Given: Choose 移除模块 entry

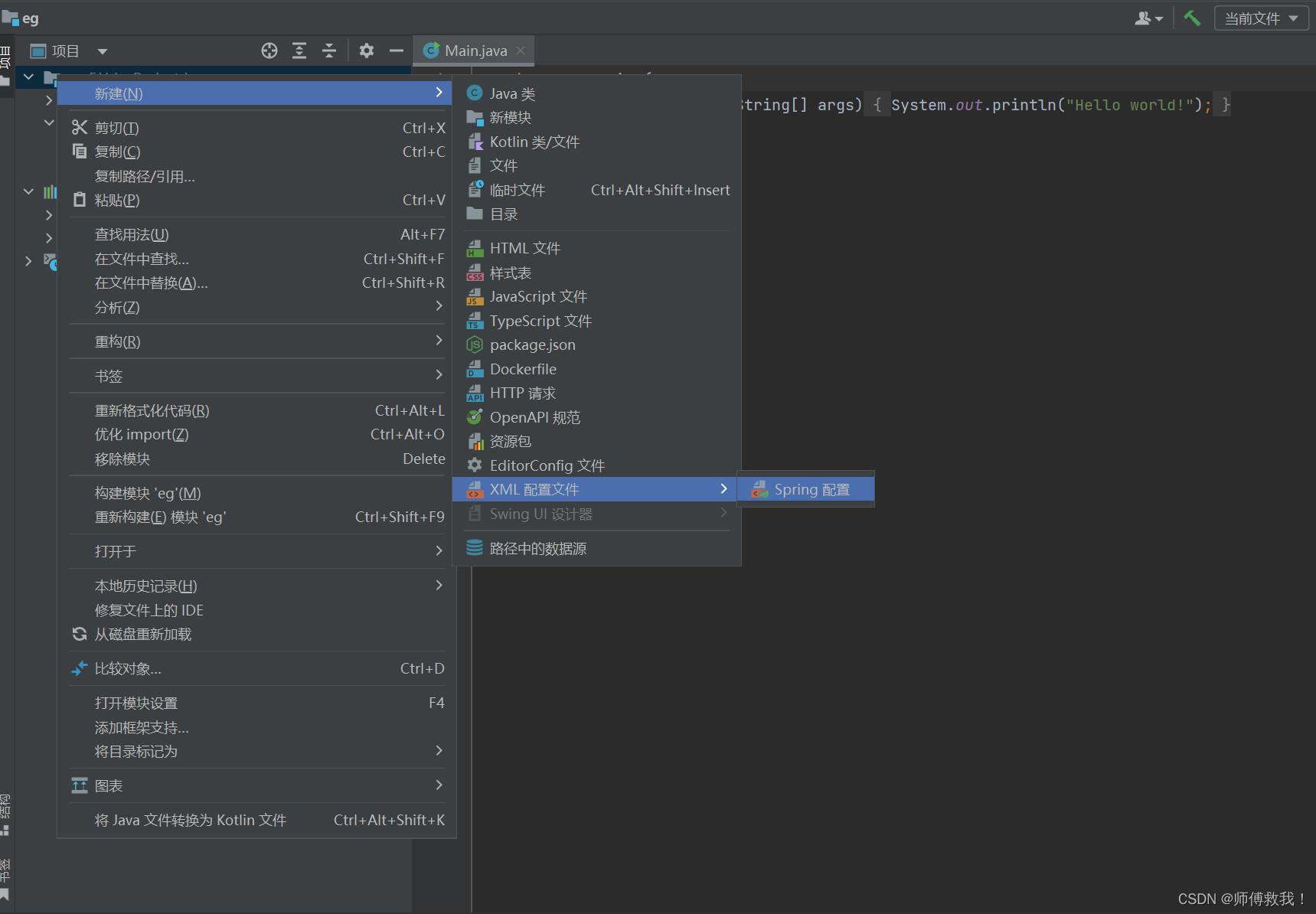Looking at the screenshot, I should 256,459.
